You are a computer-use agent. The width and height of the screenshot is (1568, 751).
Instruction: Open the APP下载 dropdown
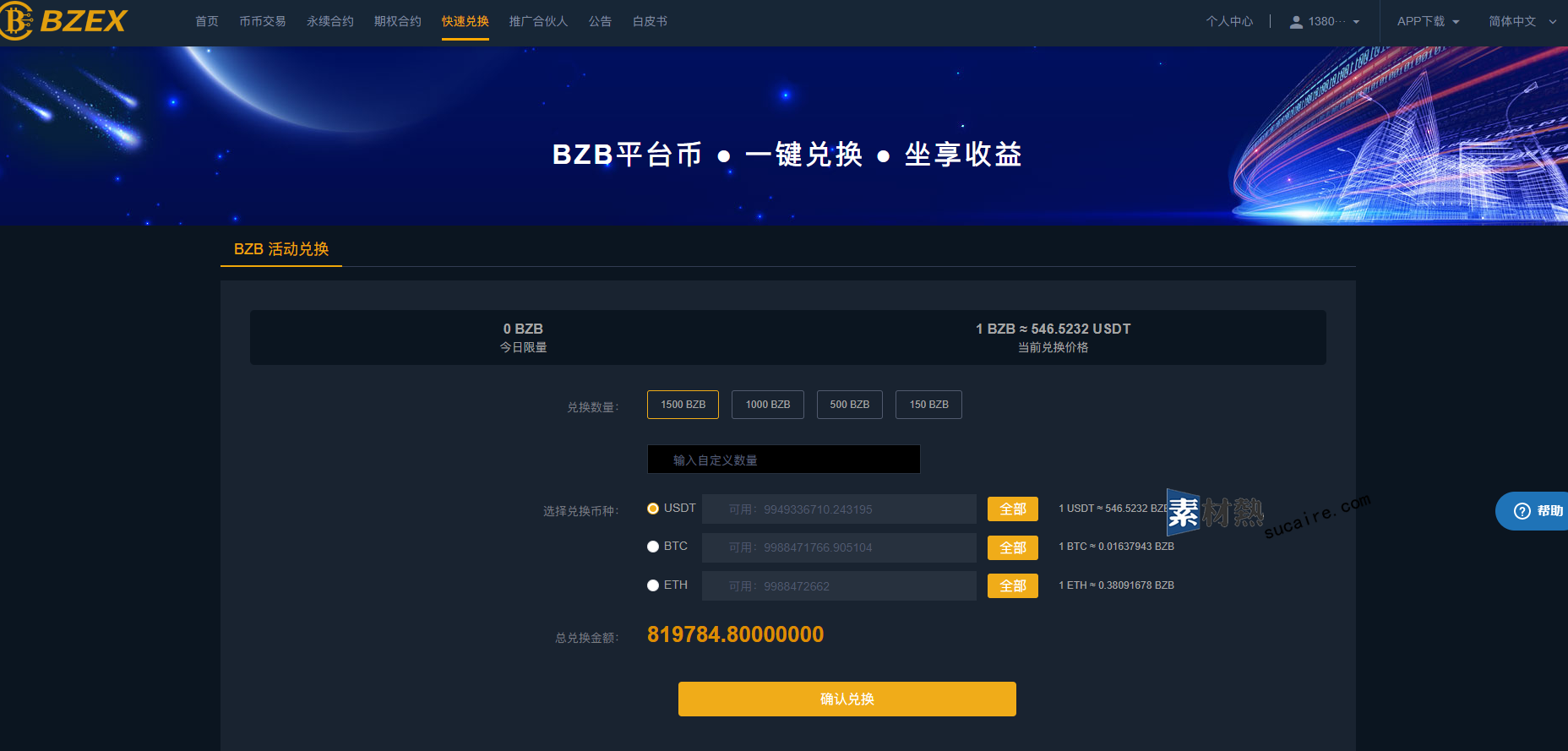(x=1428, y=21)
